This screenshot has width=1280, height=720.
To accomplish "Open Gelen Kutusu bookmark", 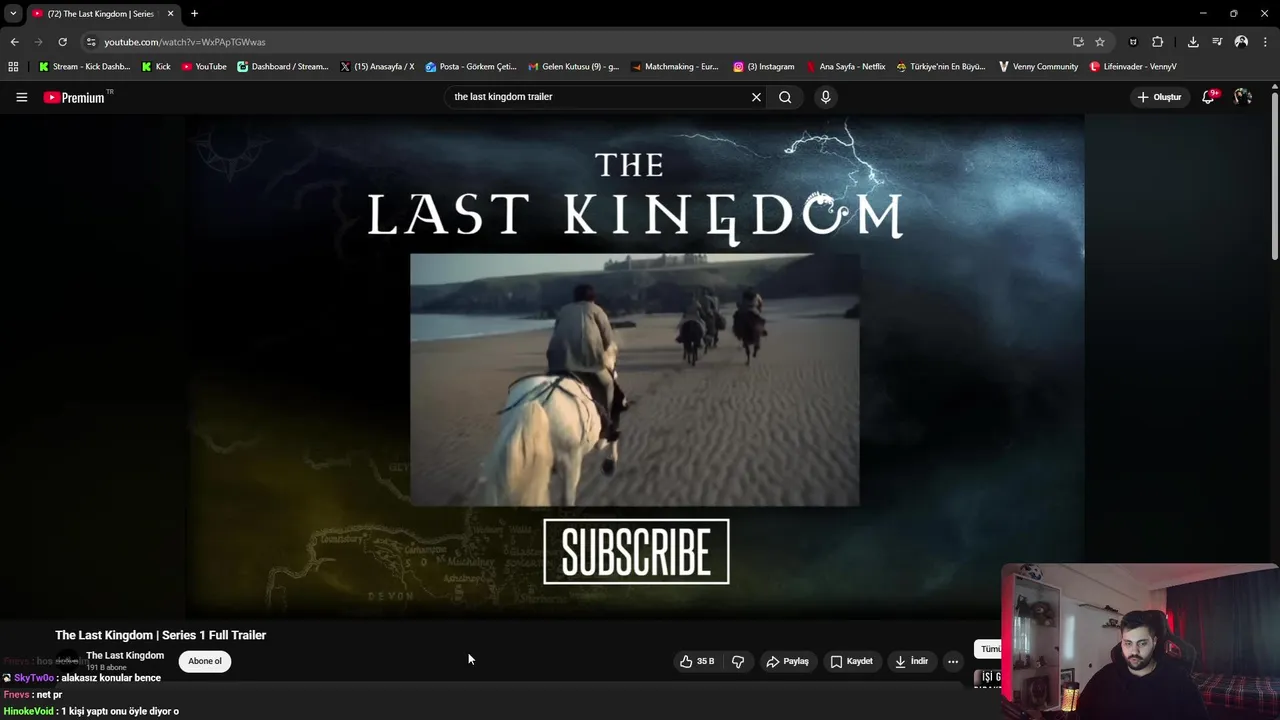I will tap(574, 67).
